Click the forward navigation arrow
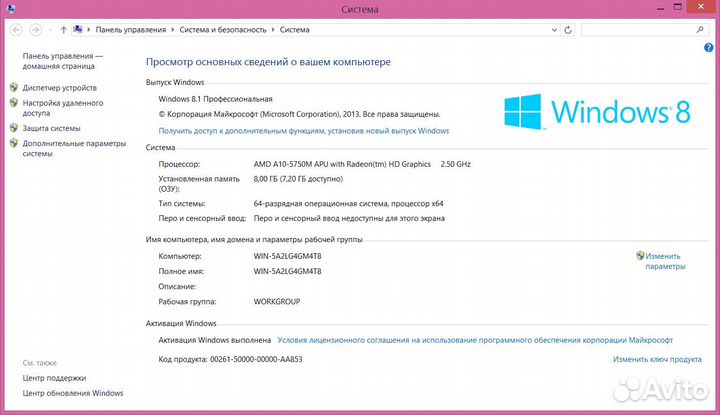 35,30
